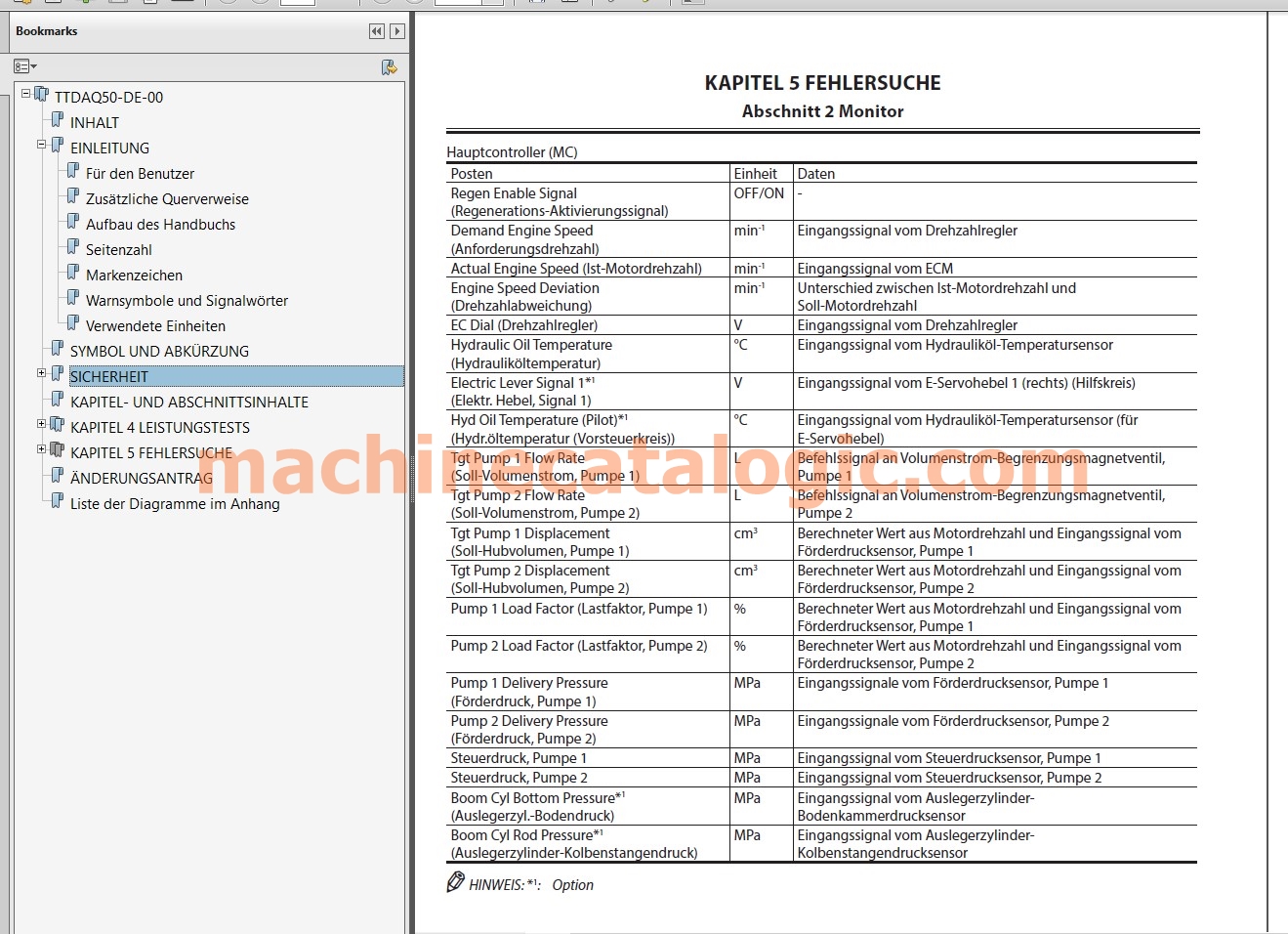Click the EC Dial (Drehzahlregler) cell
The image size is (1288, 934).
588,325
